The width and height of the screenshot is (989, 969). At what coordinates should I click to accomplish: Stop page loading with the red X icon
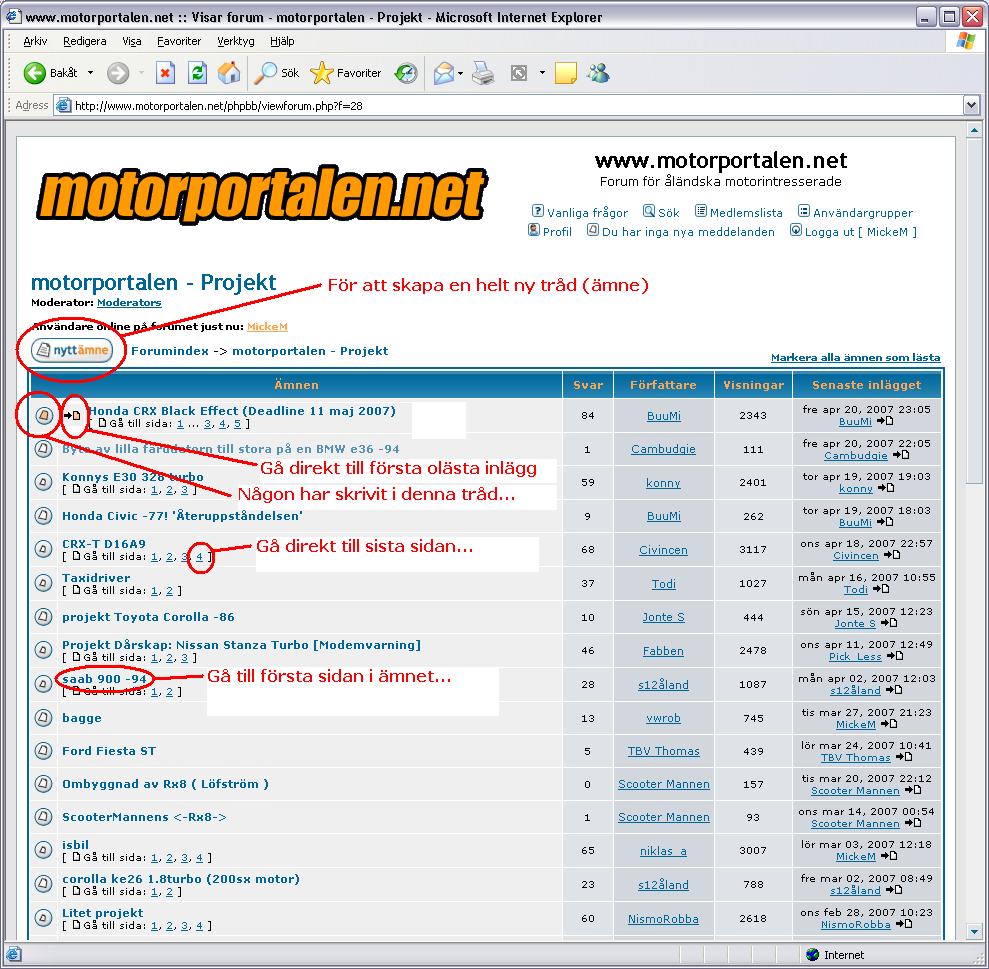(x=165, y=73)
